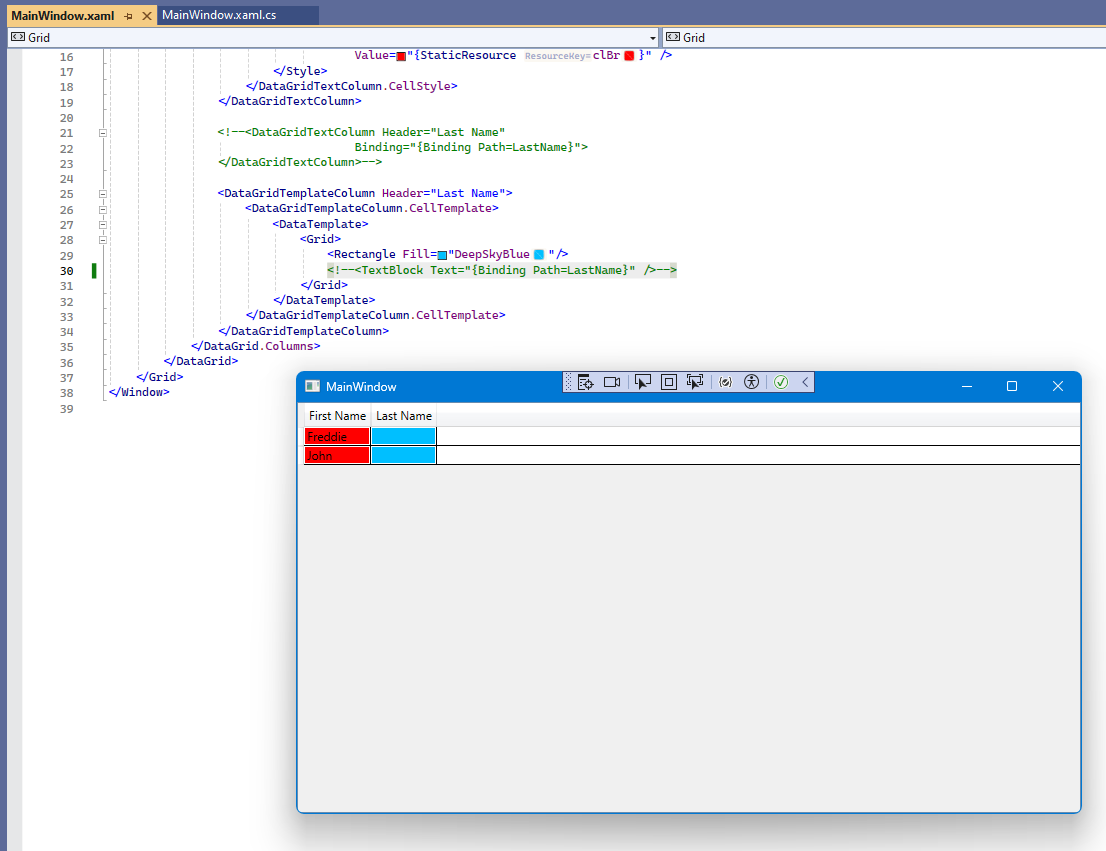Select the Freddie cell
Viewport: 1106px width, 851px height.
[x=337, y=436]
